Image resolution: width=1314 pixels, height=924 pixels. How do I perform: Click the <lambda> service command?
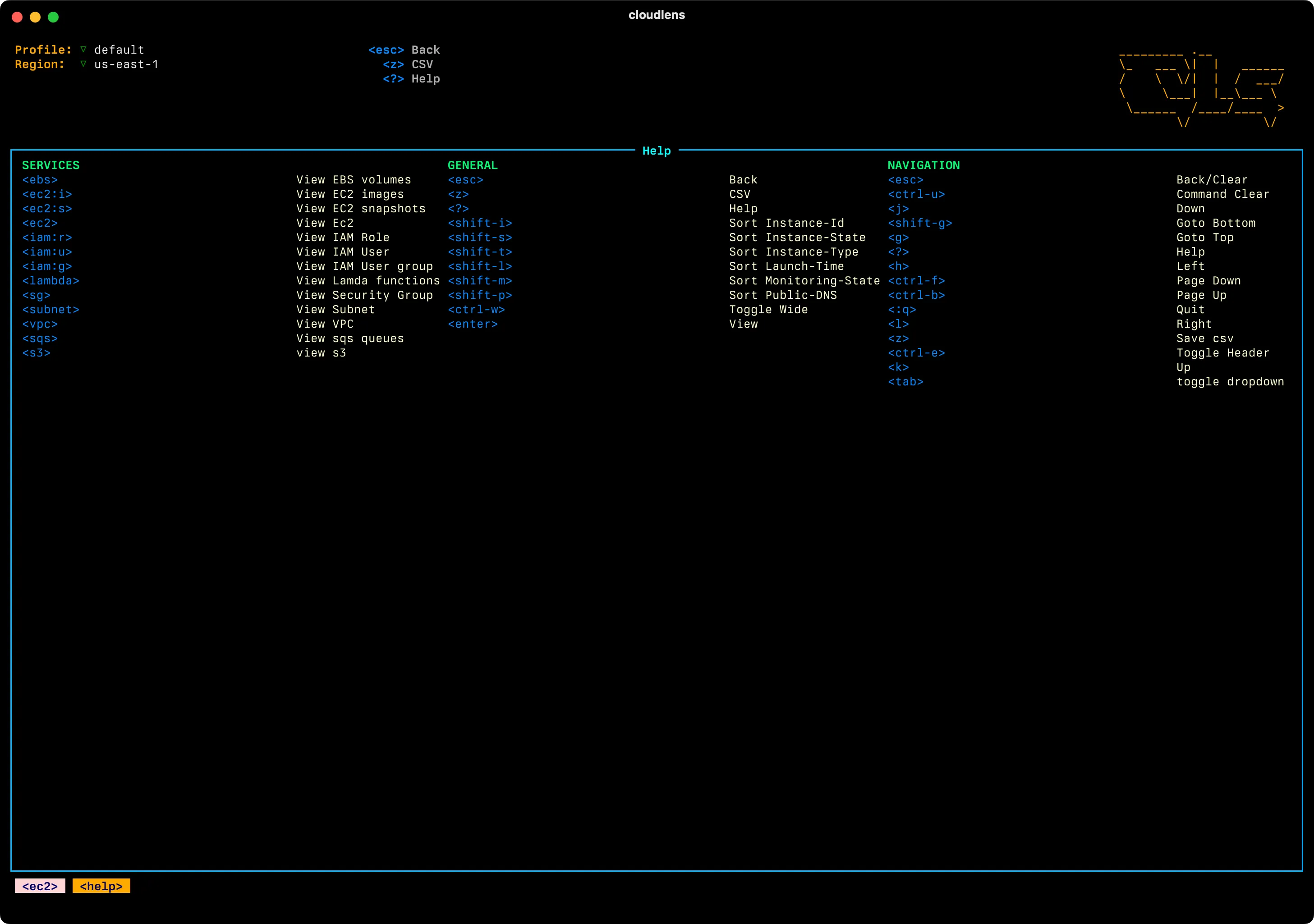tap(51, 281)
